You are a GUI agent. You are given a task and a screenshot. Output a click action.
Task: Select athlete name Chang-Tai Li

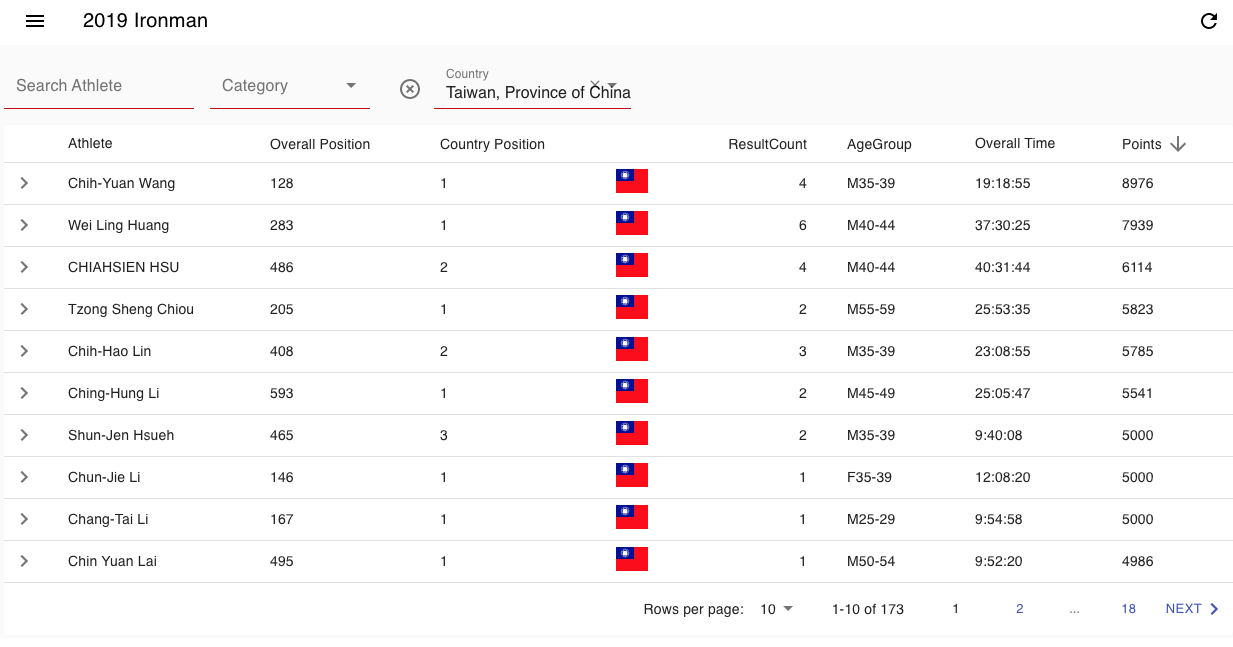pos(108,519)
